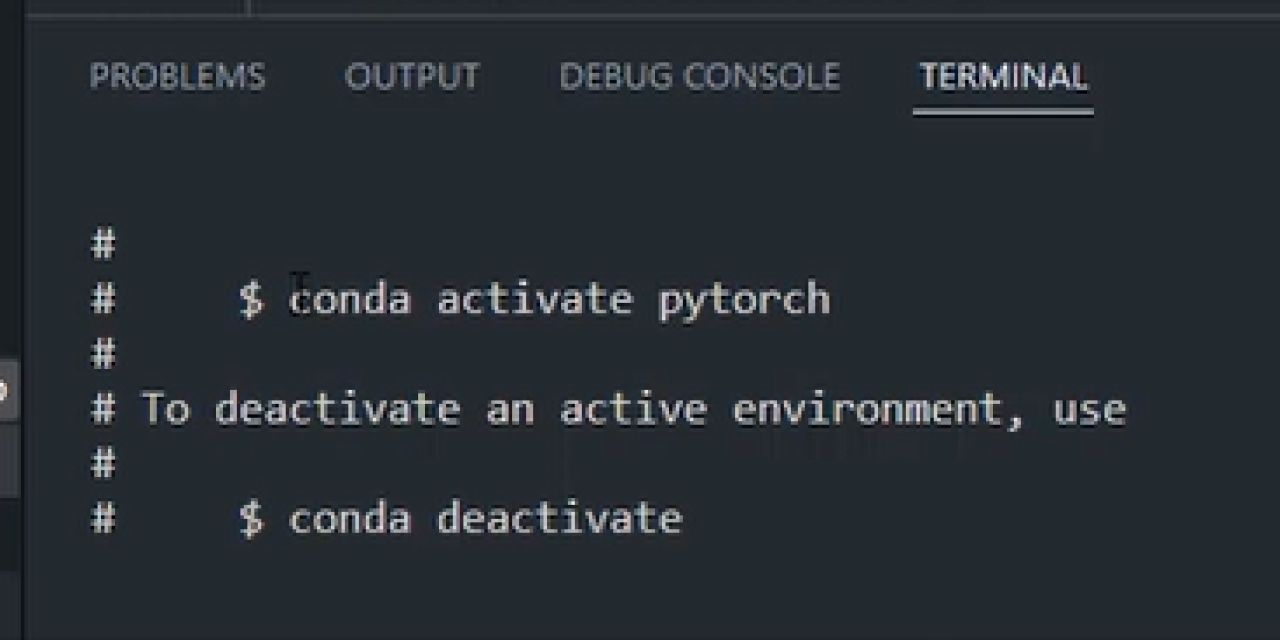Show the DEBUG CONSOLE tab
Viewport: 1280px width, 640px height.
tap(699, 77)
